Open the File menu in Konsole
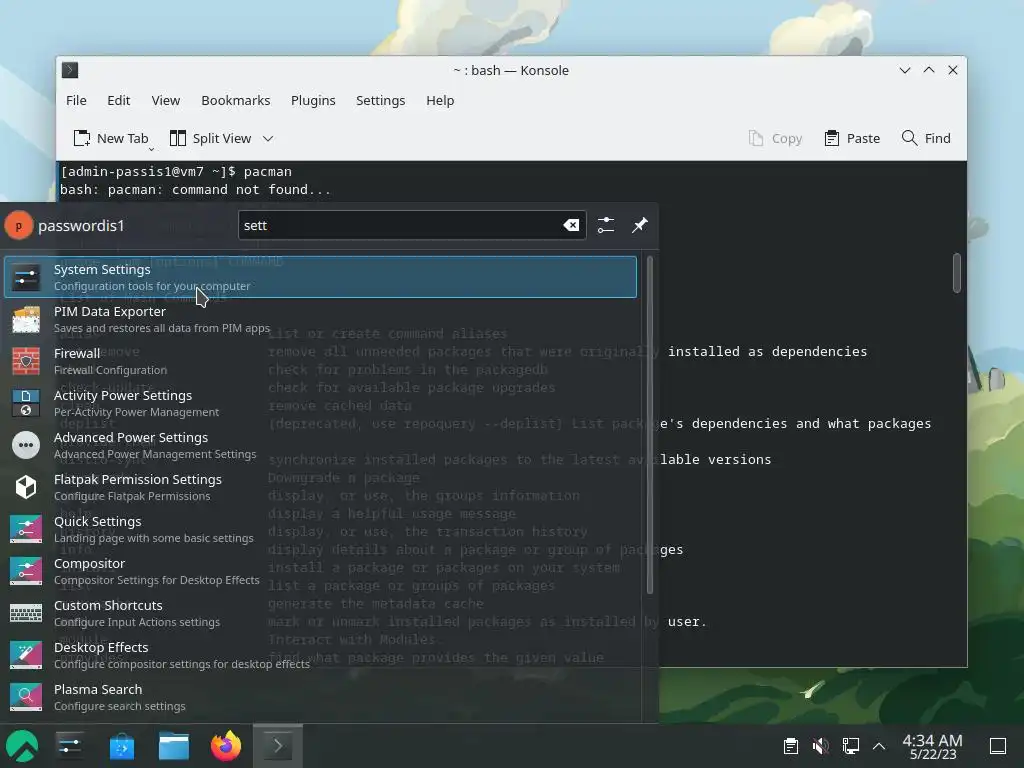The width and height of the screenshot is (1024, 768). click(x=76, y=101)
